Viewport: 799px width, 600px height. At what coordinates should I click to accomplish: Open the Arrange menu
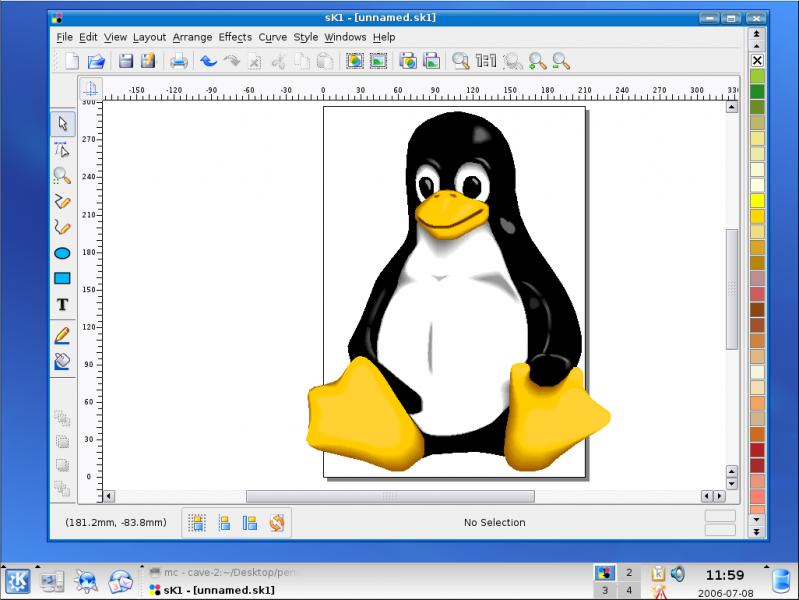coord(192,37)
